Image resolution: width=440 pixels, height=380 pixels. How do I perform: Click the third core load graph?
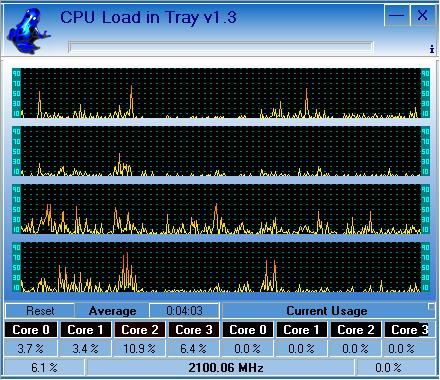[x=221, y=209]
